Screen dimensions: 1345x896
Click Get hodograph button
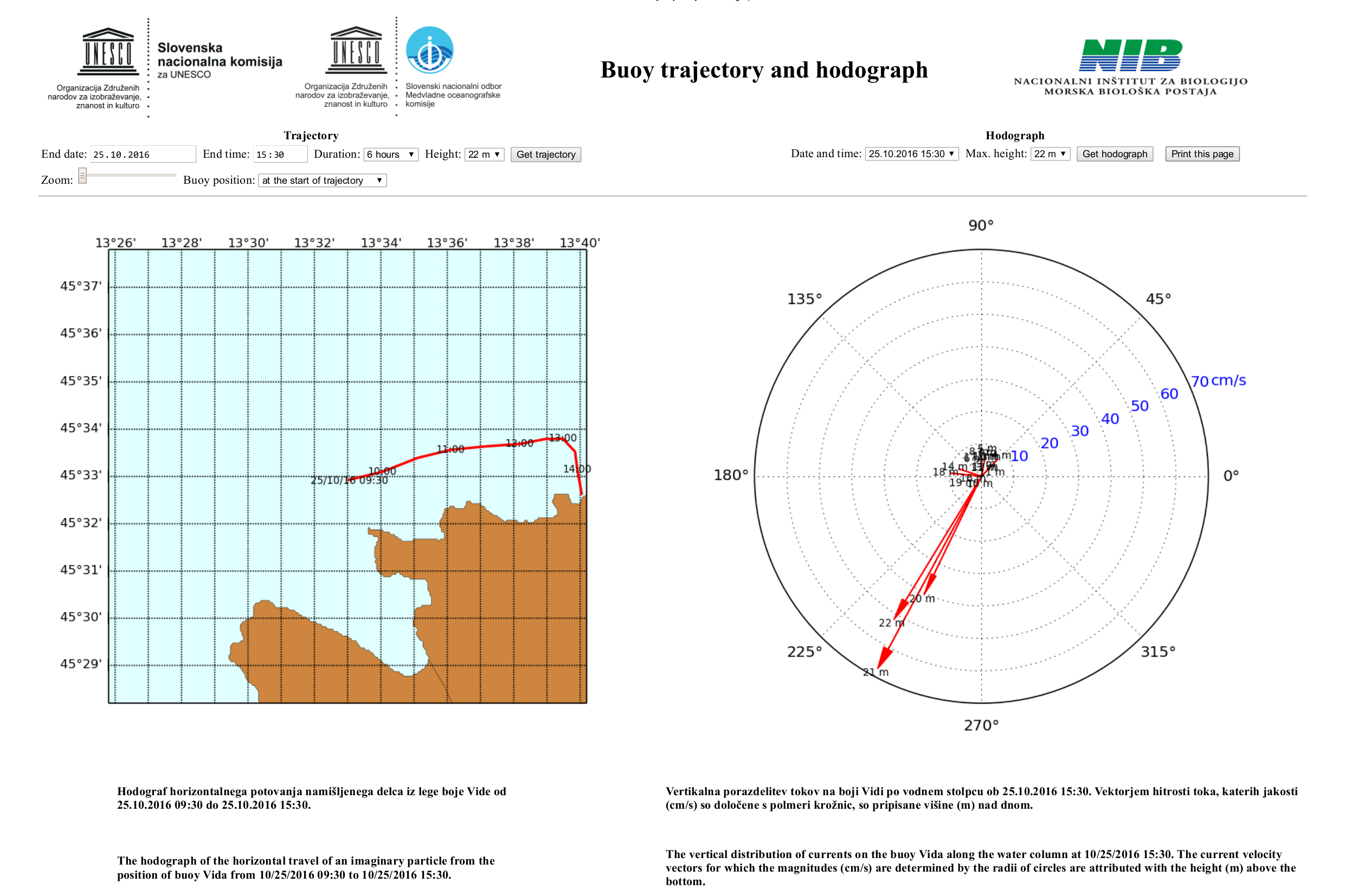[1112, 154]
